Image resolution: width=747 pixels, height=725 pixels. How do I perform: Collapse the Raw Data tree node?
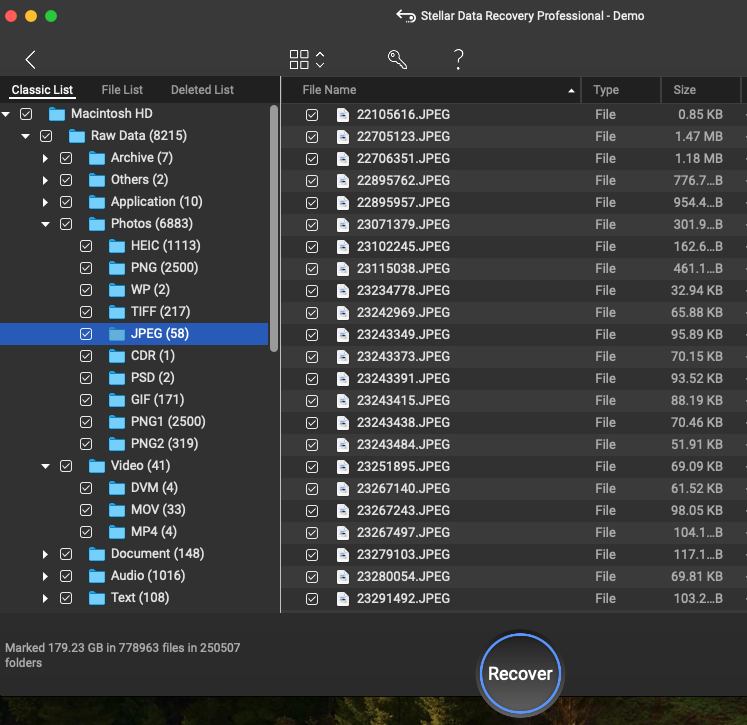tap(26, 136)
